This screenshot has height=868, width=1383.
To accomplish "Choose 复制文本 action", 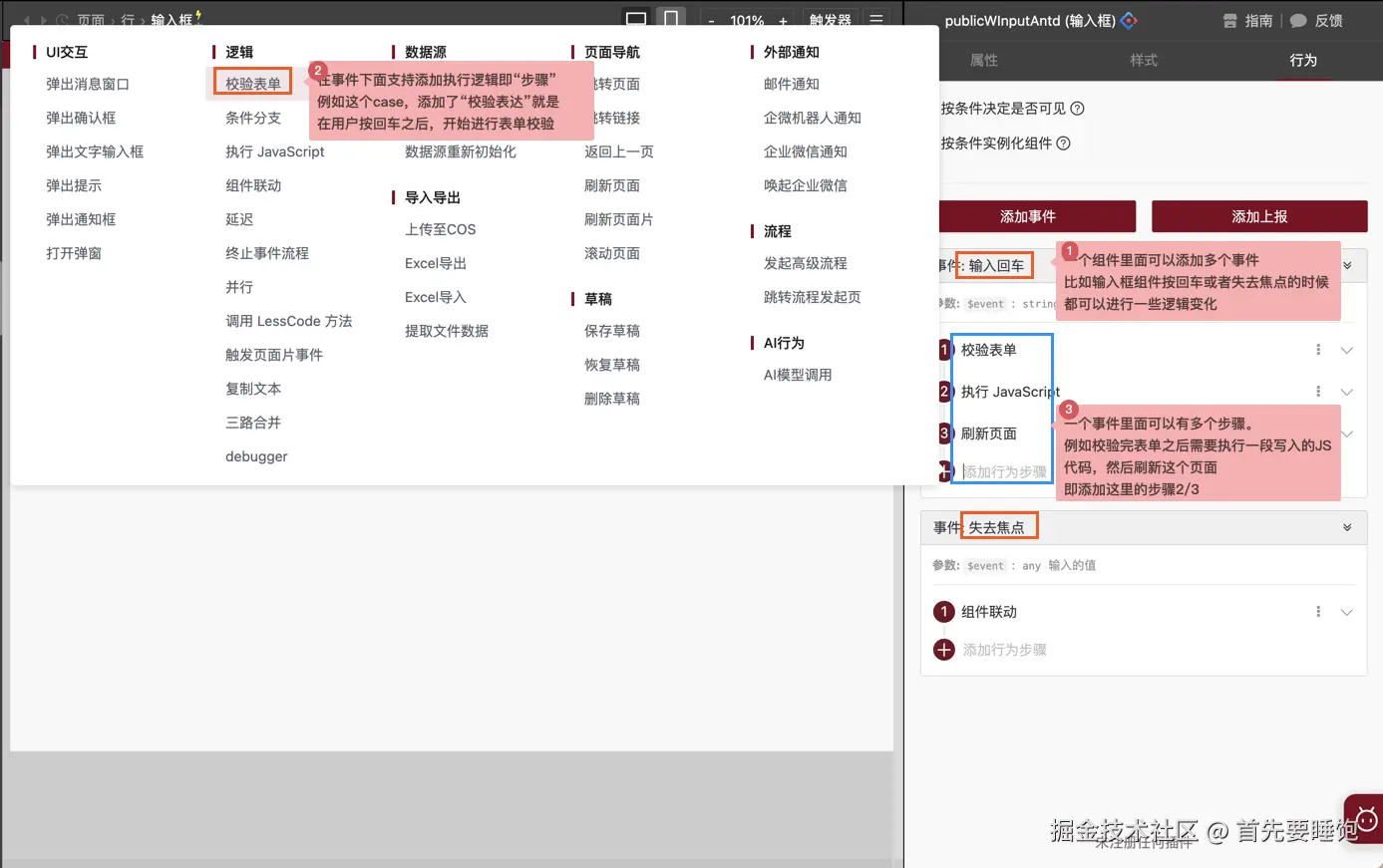I will pyautogui.click(x=253, y=389).
